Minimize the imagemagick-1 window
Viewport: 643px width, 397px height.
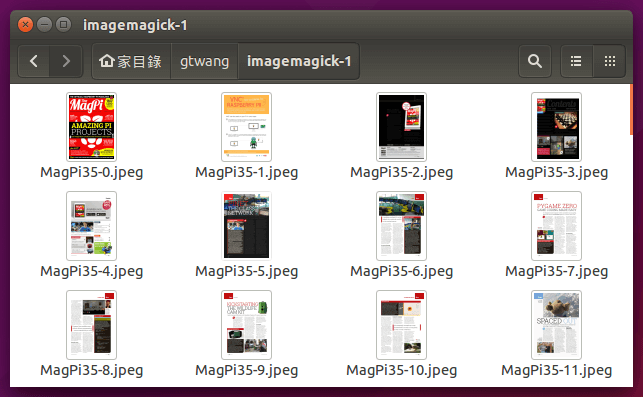click(44, 25)
